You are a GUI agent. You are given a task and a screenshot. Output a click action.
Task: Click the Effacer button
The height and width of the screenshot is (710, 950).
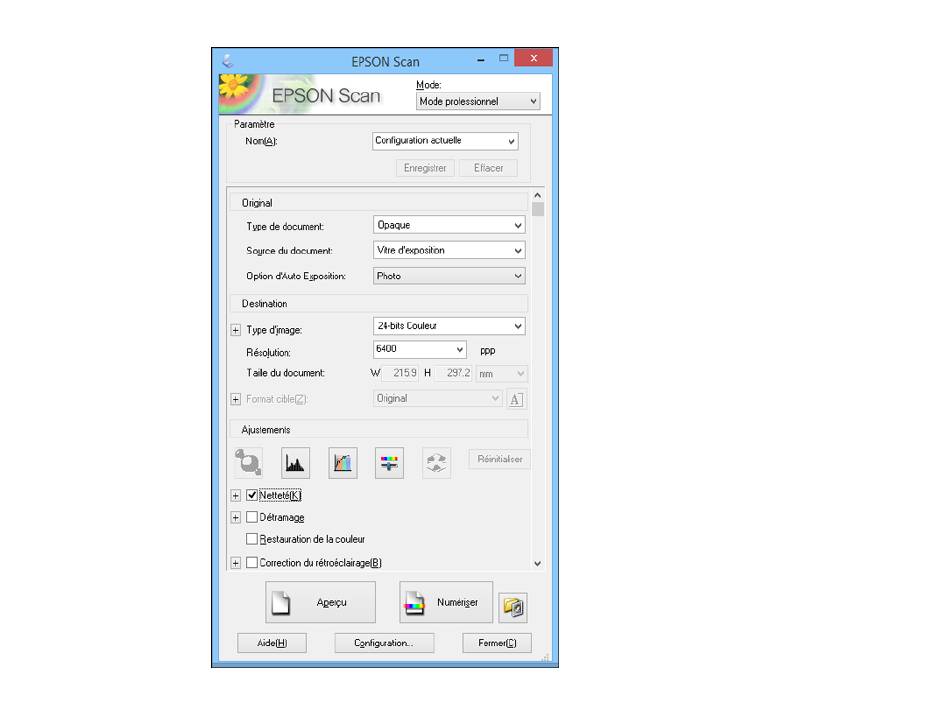coord(488,168)
